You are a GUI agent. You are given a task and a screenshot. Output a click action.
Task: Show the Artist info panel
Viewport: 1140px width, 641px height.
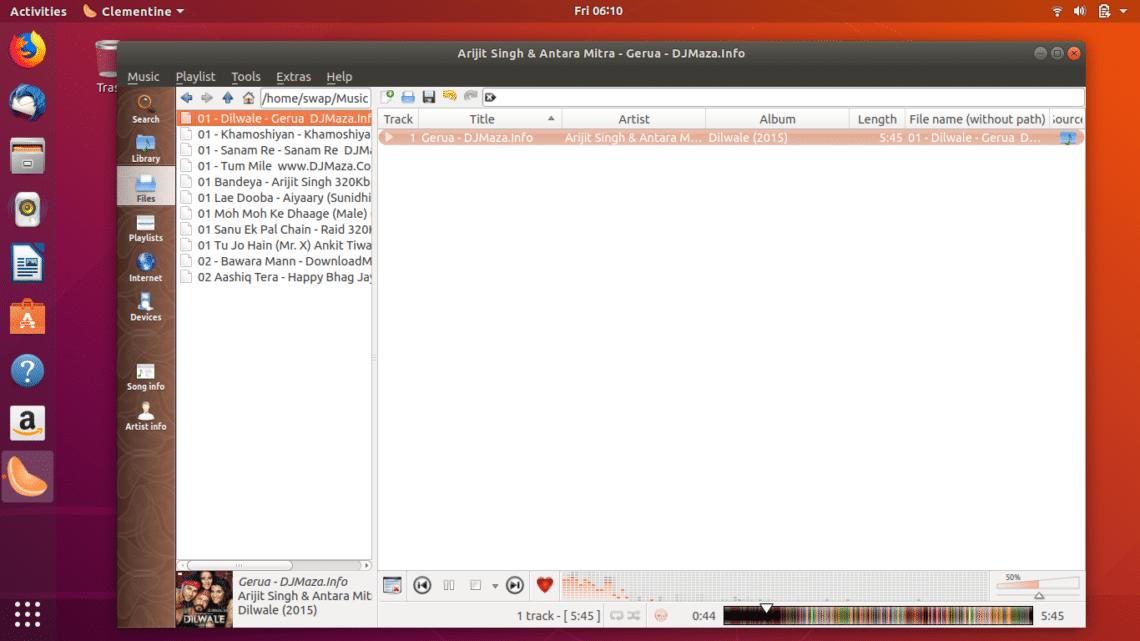[x=145, y=416]
